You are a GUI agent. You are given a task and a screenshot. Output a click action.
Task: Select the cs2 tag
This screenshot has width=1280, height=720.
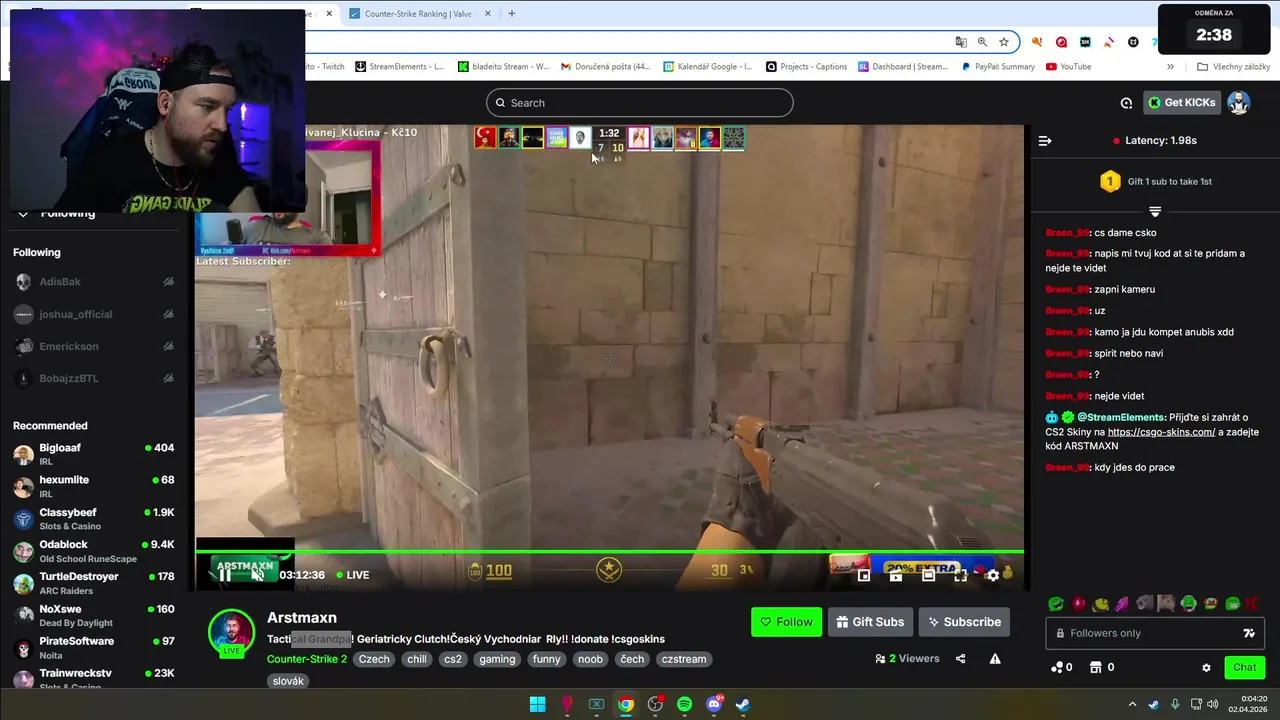click(x=453, y=659)
